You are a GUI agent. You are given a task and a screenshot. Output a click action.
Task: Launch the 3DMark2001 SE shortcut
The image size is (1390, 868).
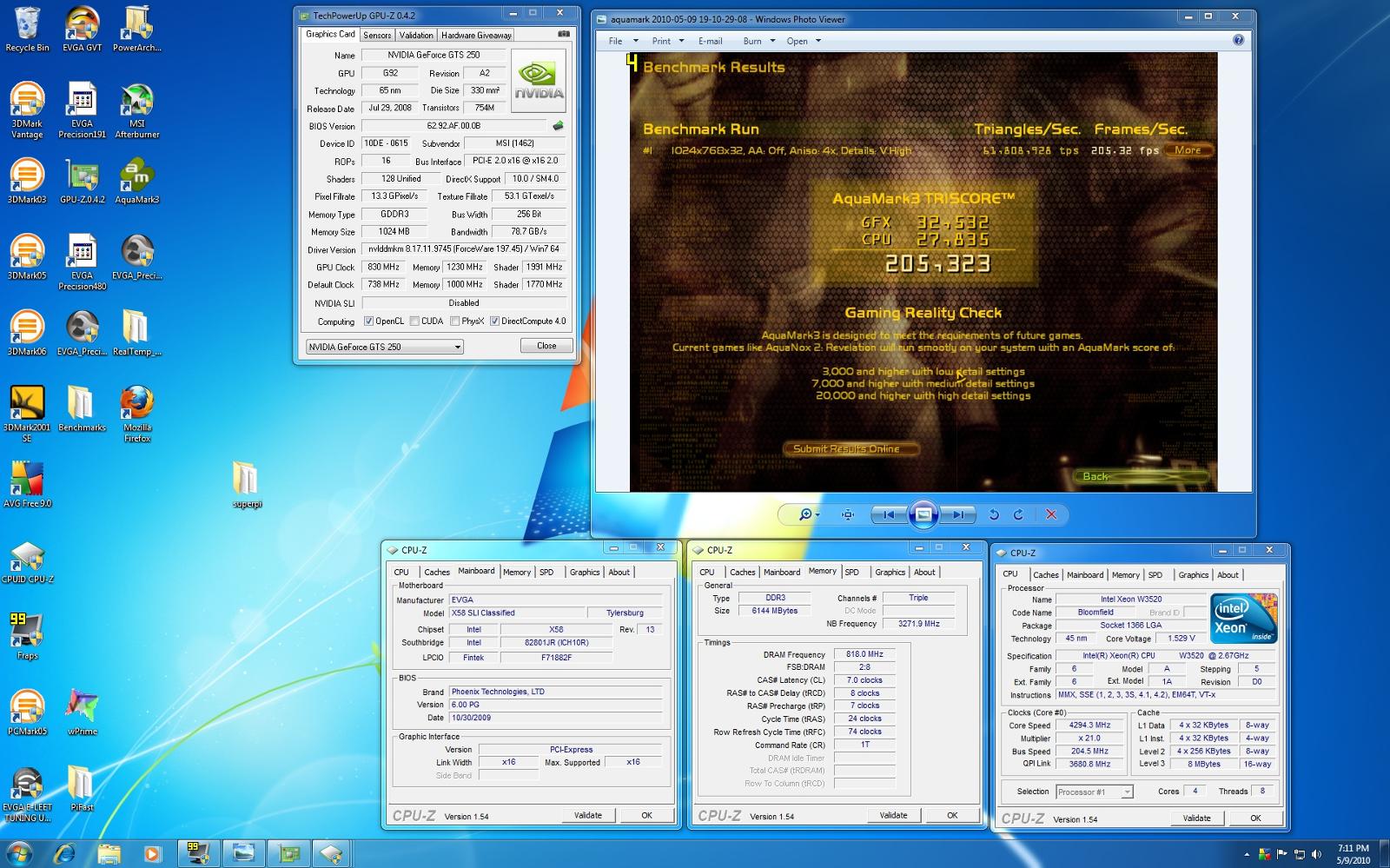pyautogui.click(x=27, y=414)
